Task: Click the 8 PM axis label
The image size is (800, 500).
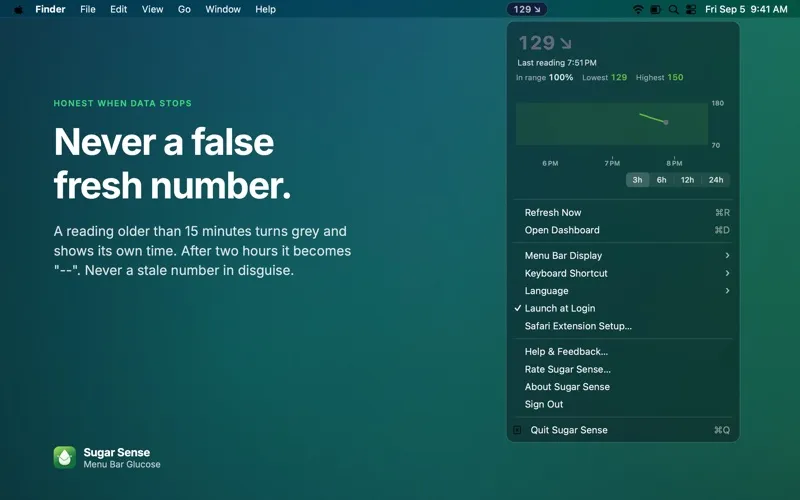Action: [674, 163]
